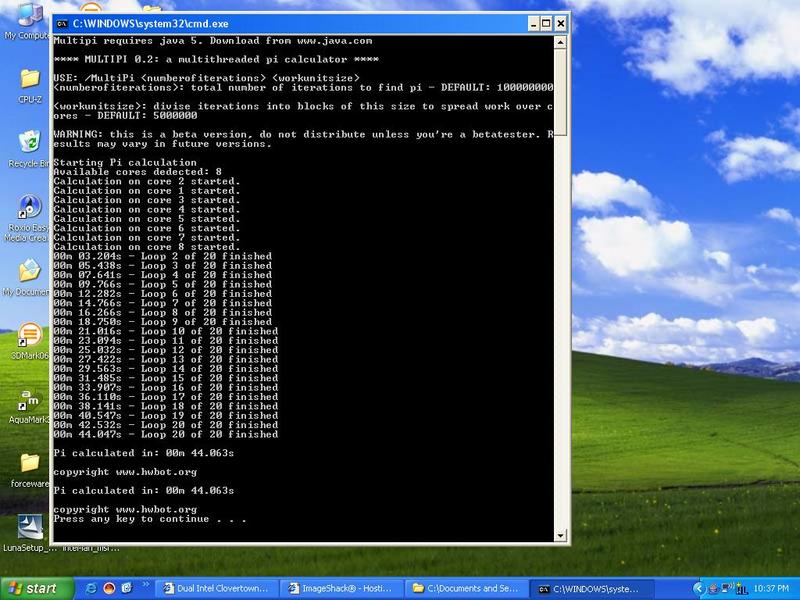Switch to Dual Intel Clovertown taskbar window
Screen dimensions: 800x600
coord(218,589)
